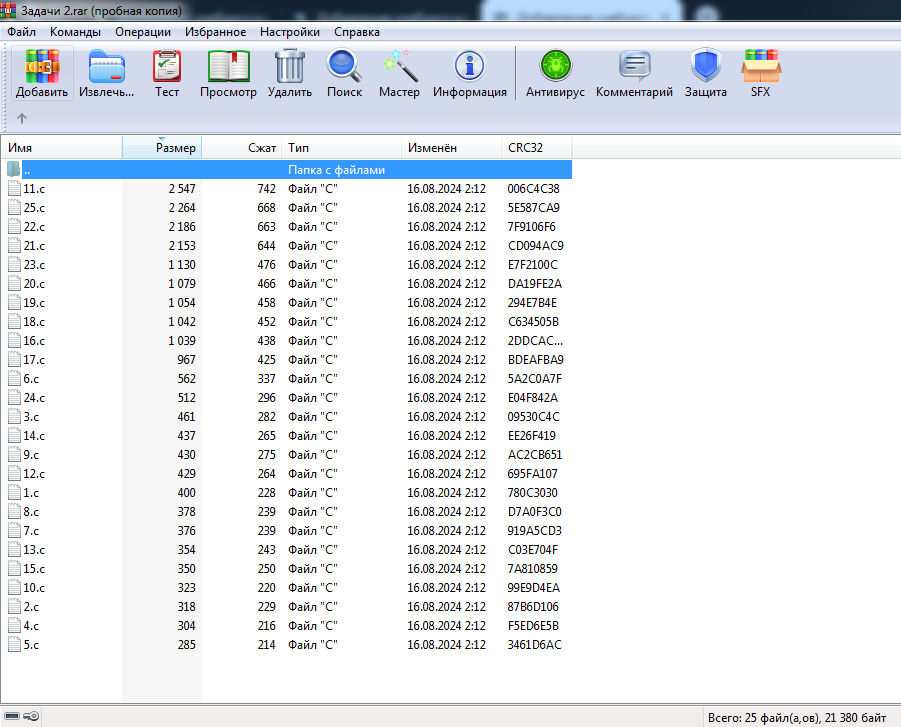Screen dimensions: 901x727
Task: Click the Добавить (Add) archive icon
Action: click(x=42, y=68)
